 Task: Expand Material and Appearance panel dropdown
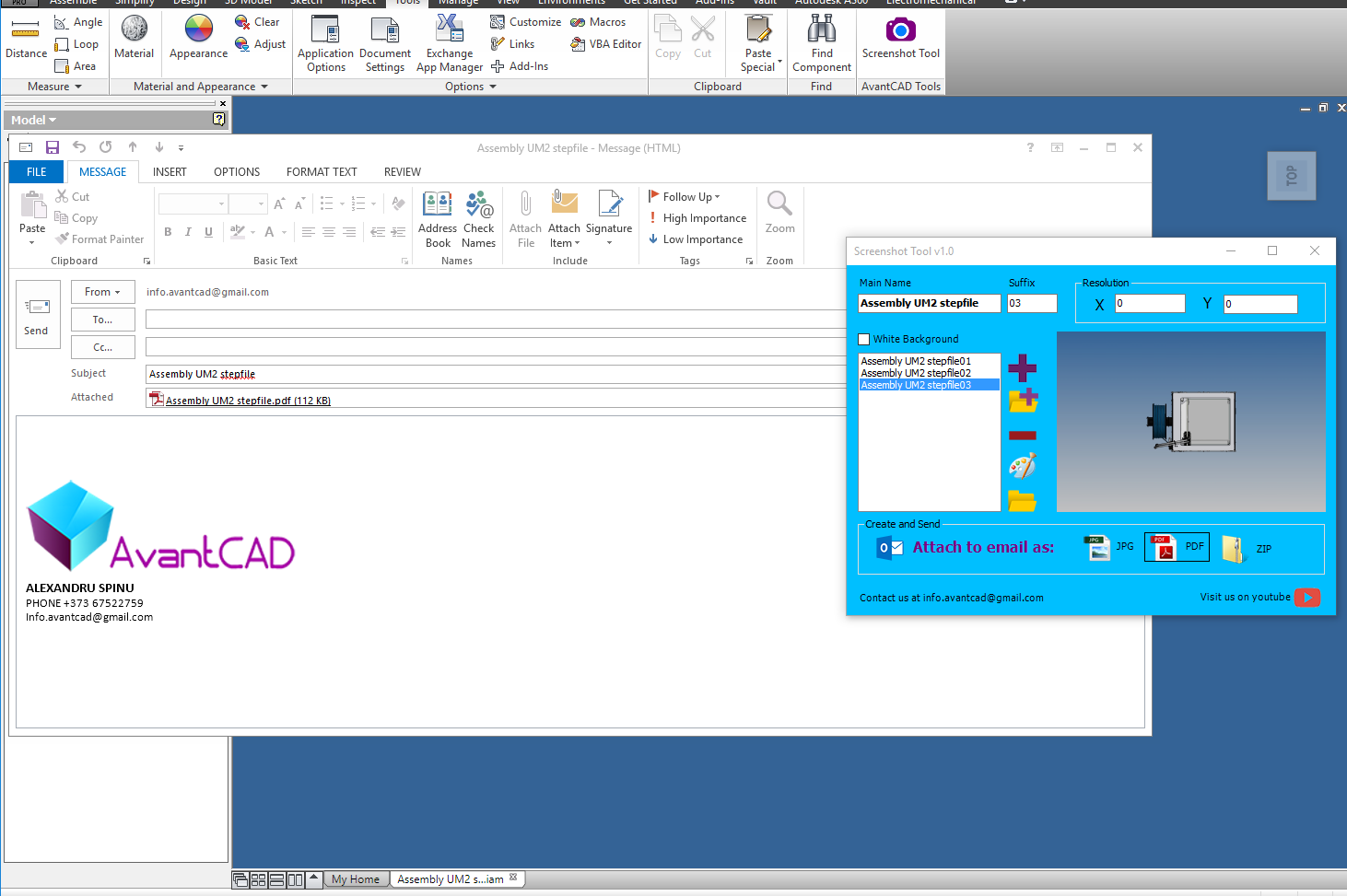pos(201,87)
